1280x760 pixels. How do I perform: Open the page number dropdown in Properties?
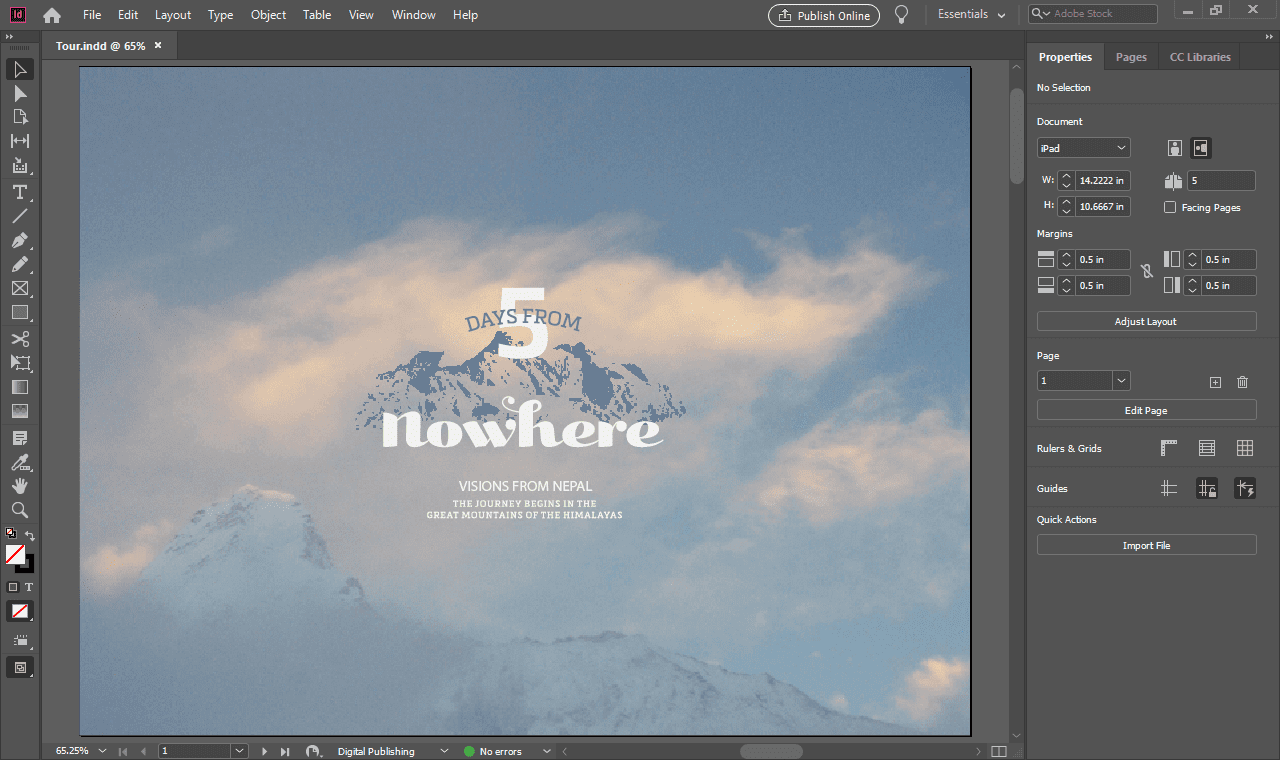click(x=1121, y=381)
